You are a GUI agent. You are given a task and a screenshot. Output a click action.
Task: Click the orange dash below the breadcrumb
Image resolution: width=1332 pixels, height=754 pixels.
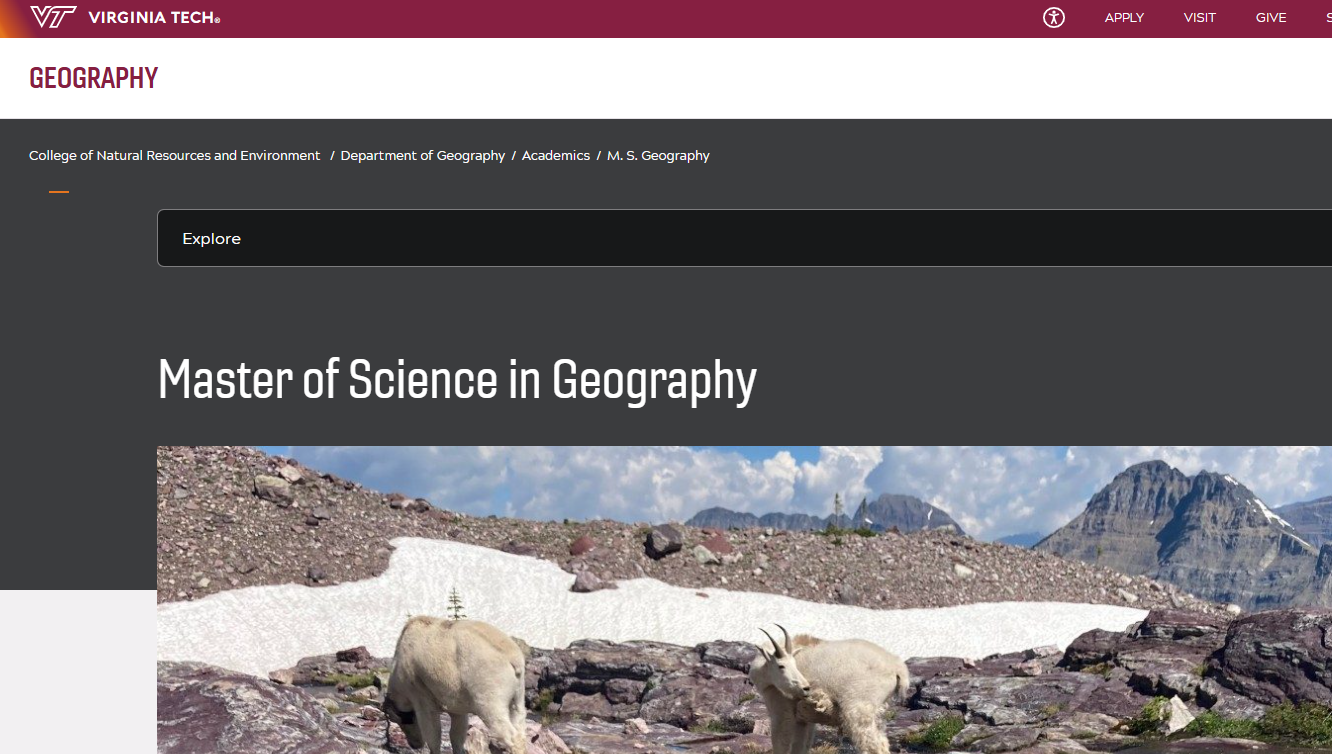click(x=59, y=192)
